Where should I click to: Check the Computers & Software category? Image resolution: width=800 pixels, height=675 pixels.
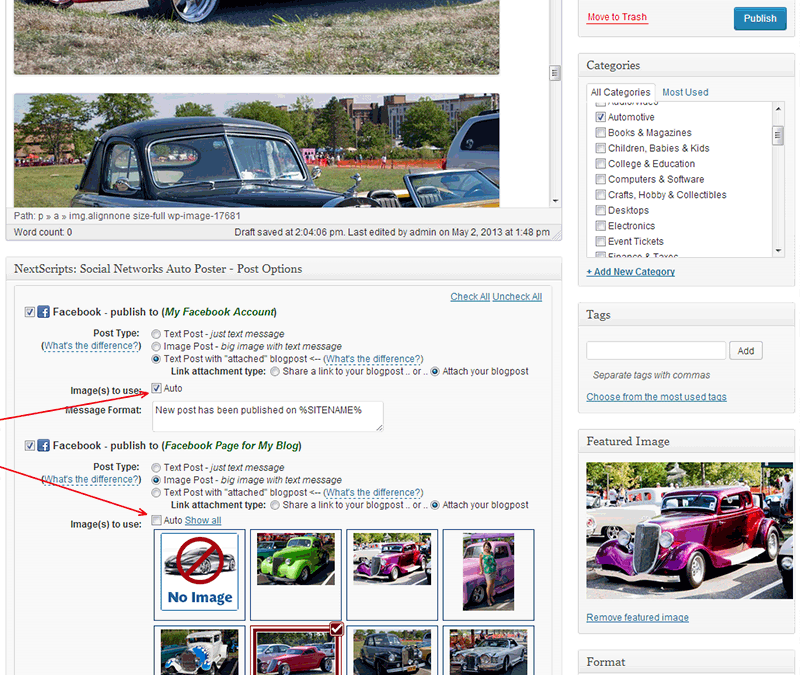point(601,179)
